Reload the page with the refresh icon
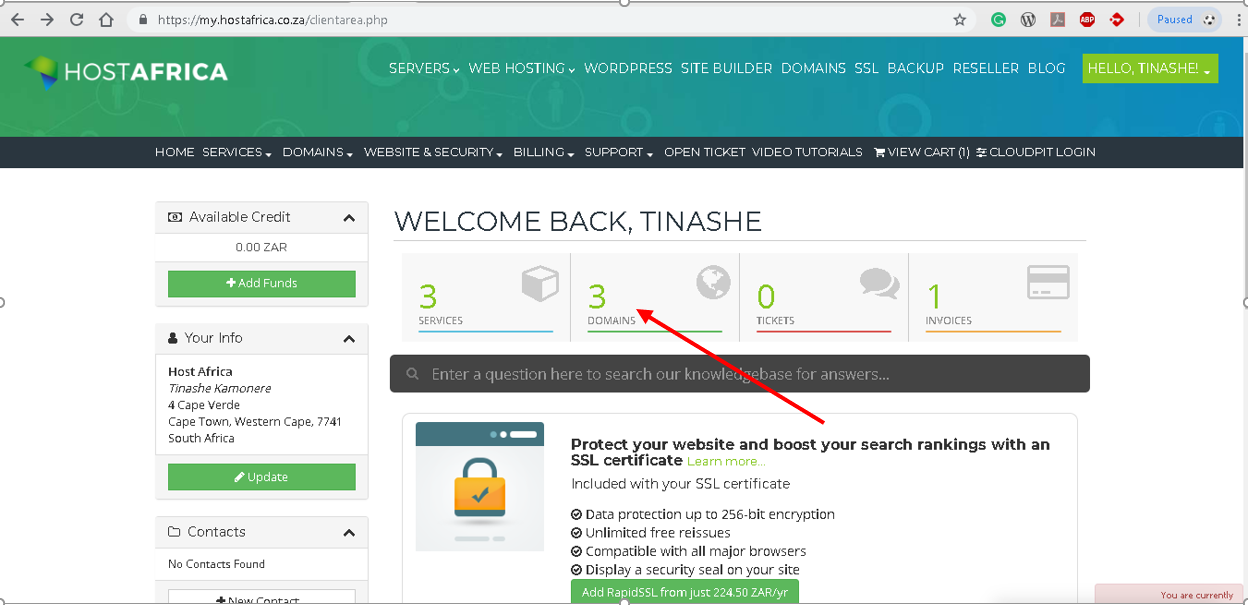This screenshot has height=605, width=1248. pyautogui.click(x=77, y=19)
